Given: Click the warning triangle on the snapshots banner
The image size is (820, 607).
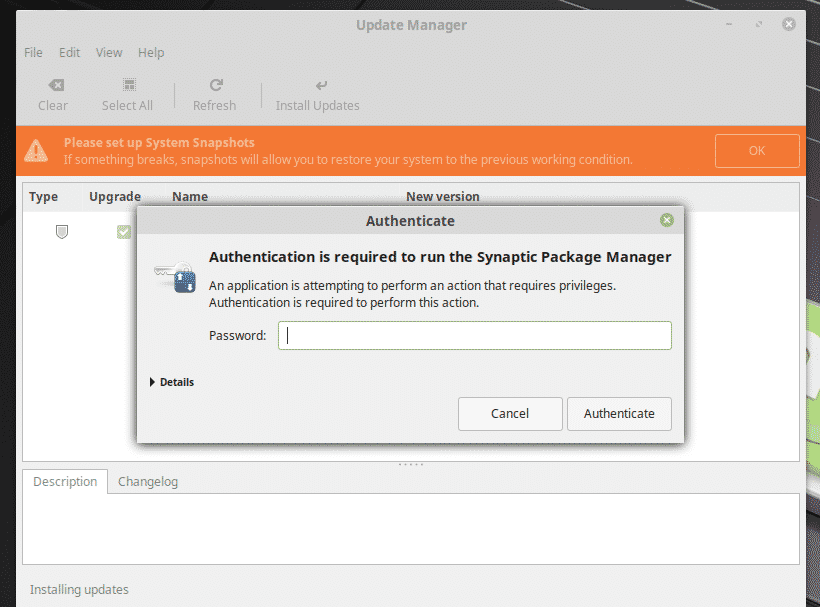Looking at the screenshot, I should tap(38, 150).
